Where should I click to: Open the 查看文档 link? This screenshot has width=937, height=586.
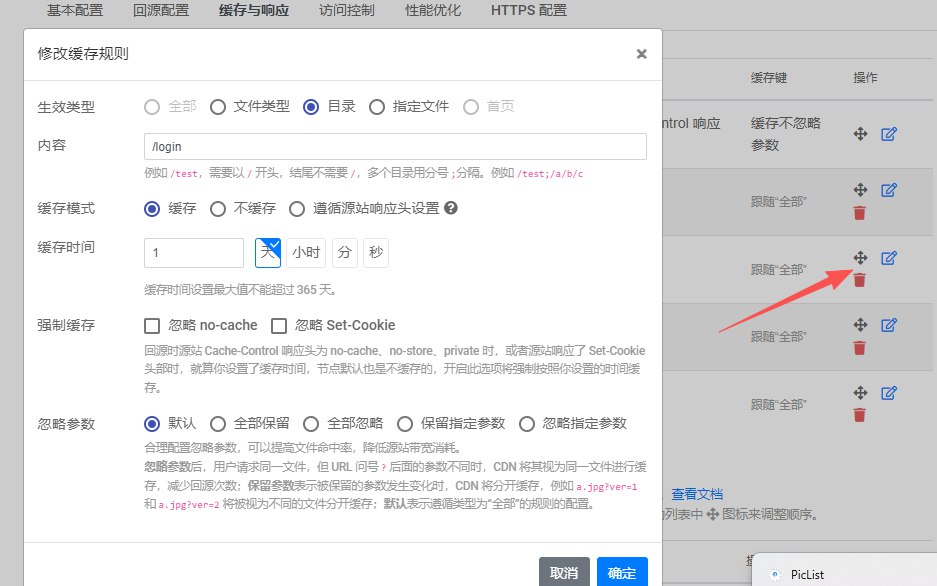pos(697,494)
